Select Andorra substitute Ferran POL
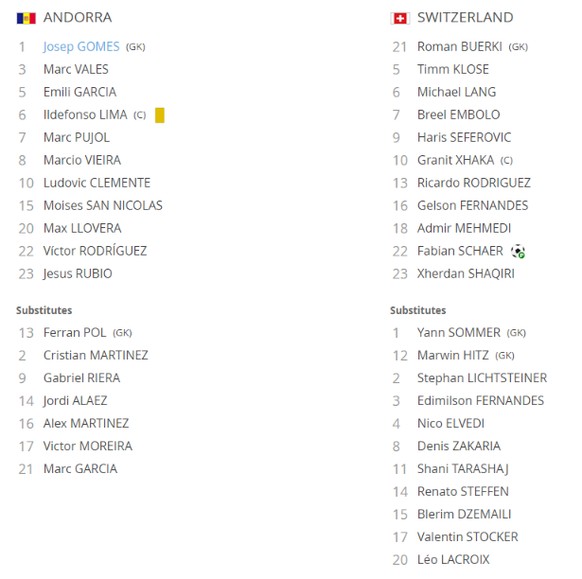This screenshot has width=582, height=579. pyautogui.click(x=75, y=333)
